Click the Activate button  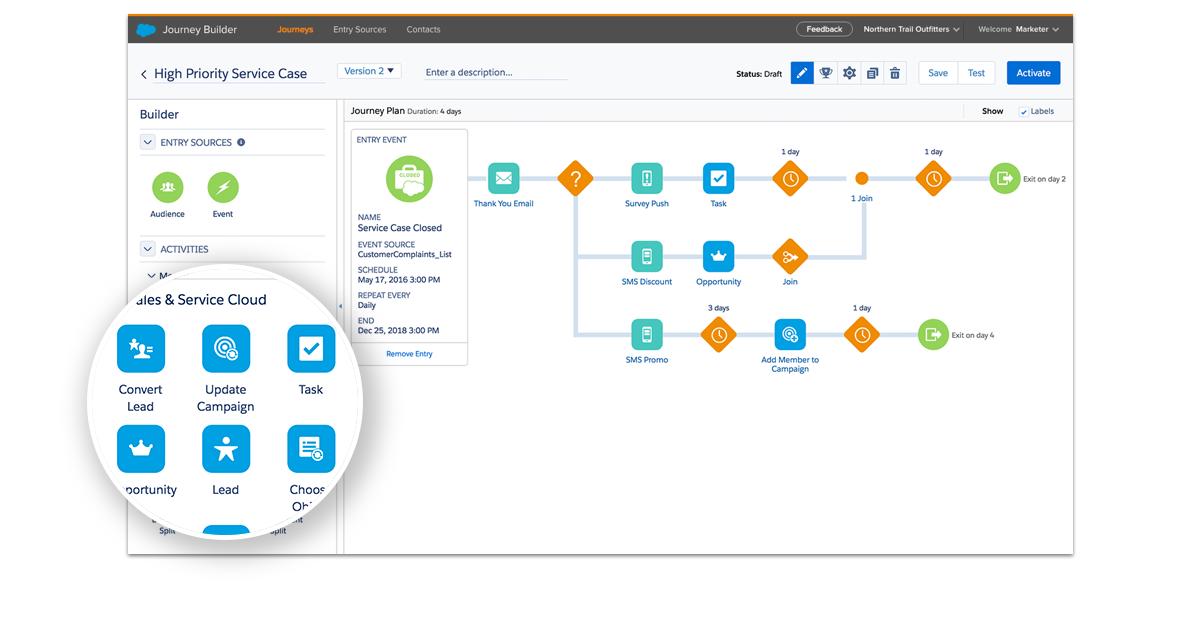(x=1033, y=73)
